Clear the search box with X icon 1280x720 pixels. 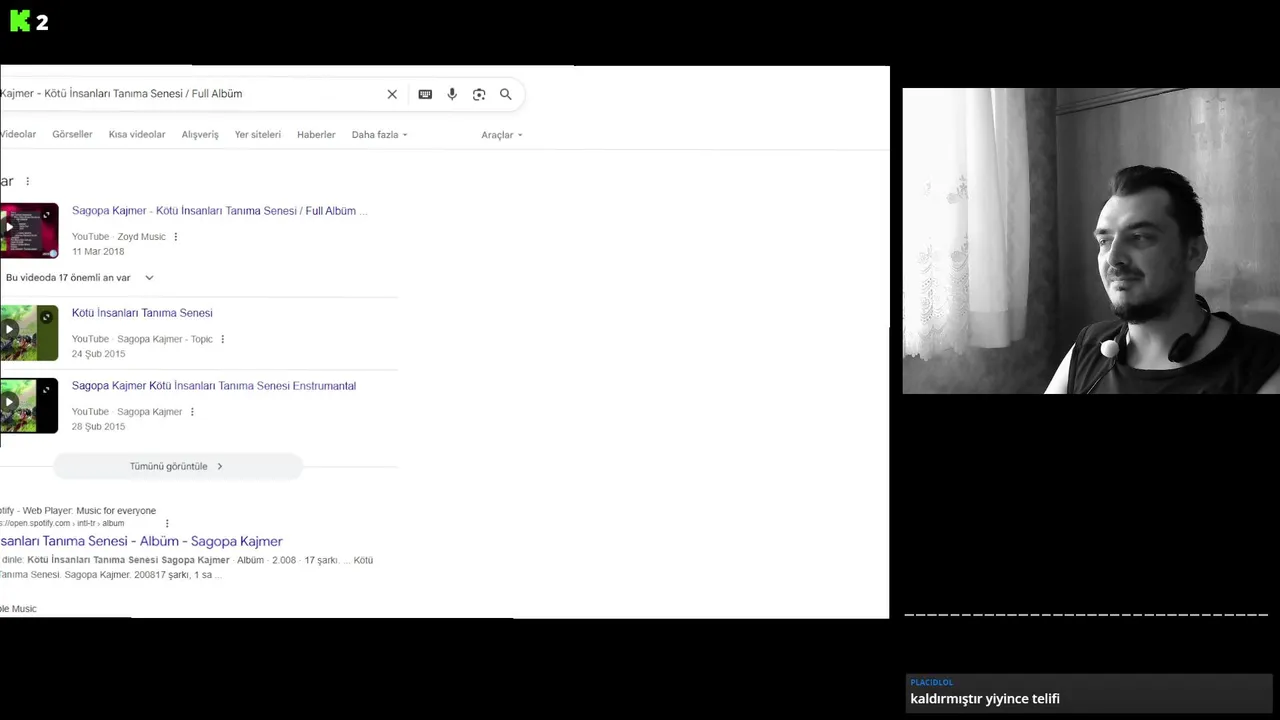[x=392, y=94]
